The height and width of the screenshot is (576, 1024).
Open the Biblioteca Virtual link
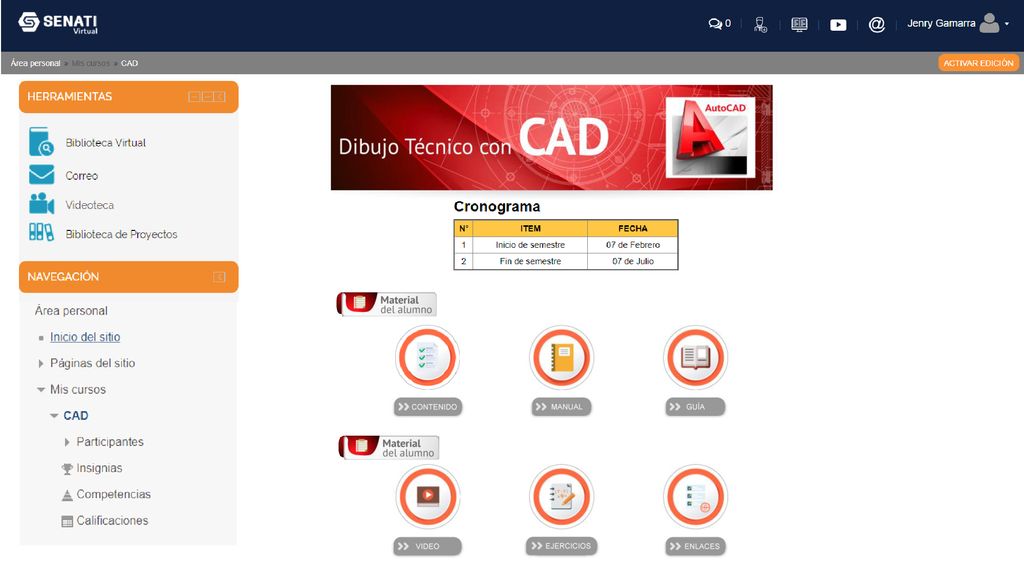[105, 142]
